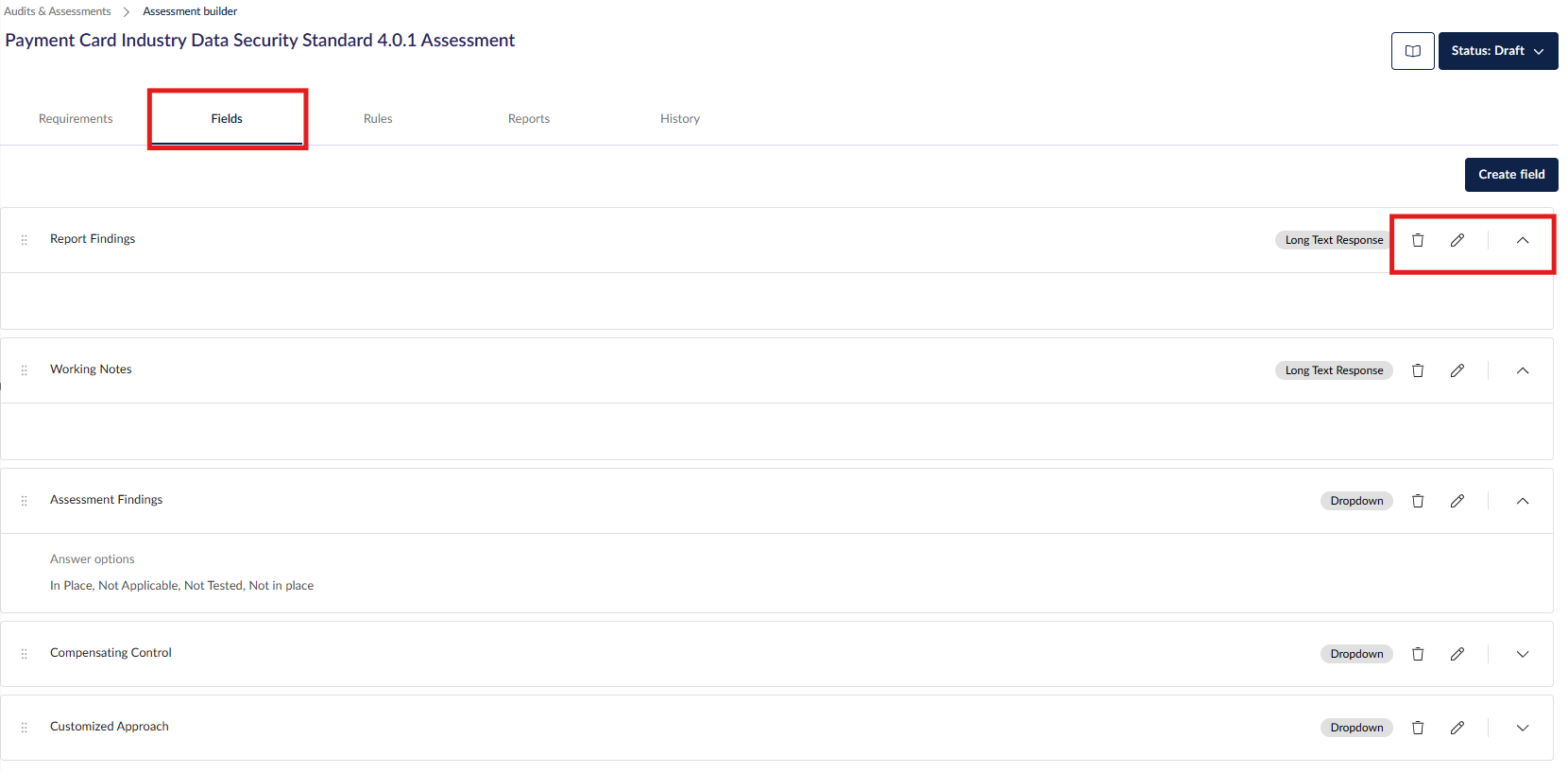Delete the Report Findings field
The width and height of the screenshot is (1568, 773).
click(x=1417, y=240)
